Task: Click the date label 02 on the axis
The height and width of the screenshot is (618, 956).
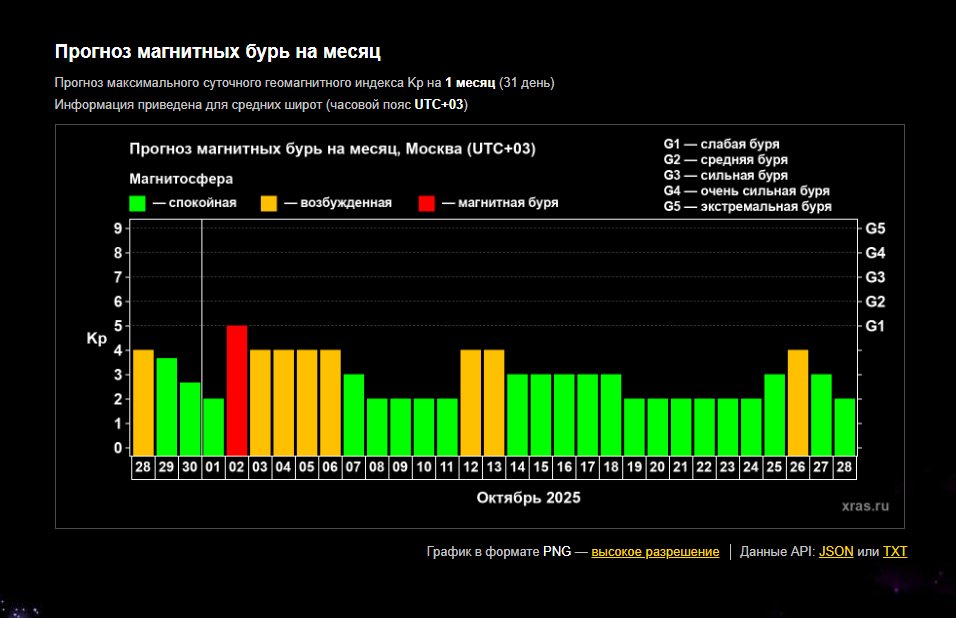Action: 237,467
